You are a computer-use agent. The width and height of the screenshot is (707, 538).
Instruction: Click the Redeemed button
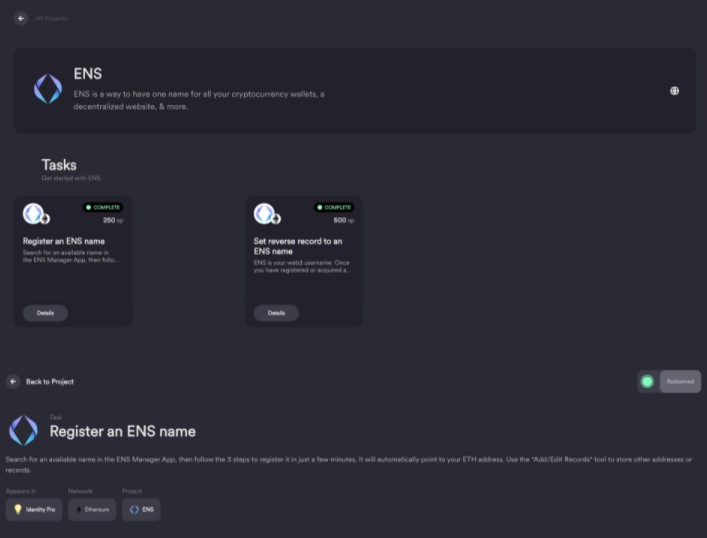click(680, 382)
